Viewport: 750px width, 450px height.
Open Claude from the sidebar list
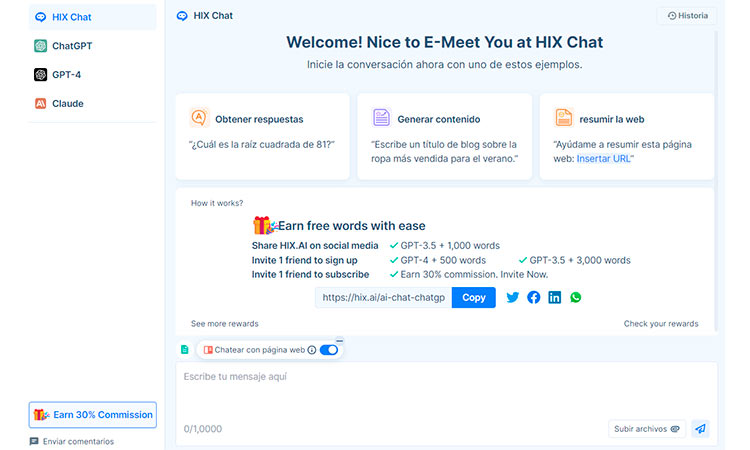pos(67,104)
